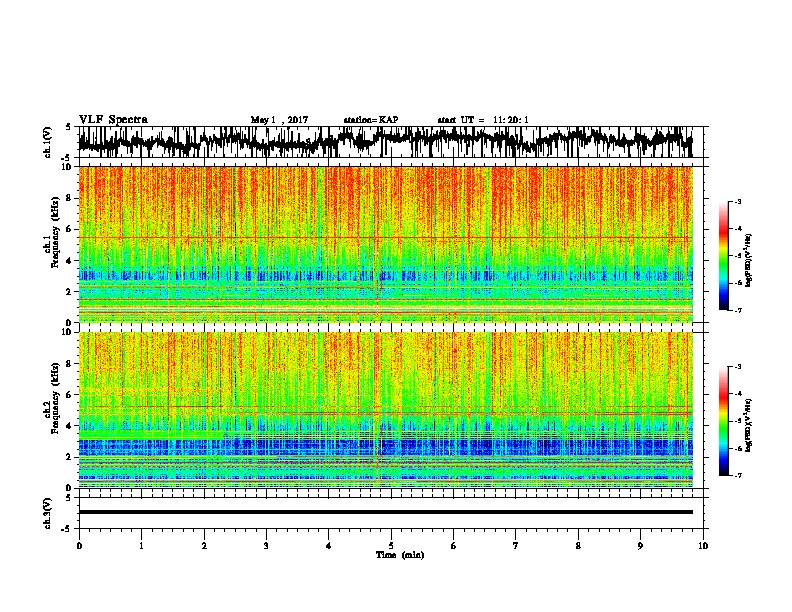Click the 8 kHz tick label on ch.1 axis
Image resolution: width=792 pixels, height=612 pixels.
pyautogui.click(x=70, y=198)
